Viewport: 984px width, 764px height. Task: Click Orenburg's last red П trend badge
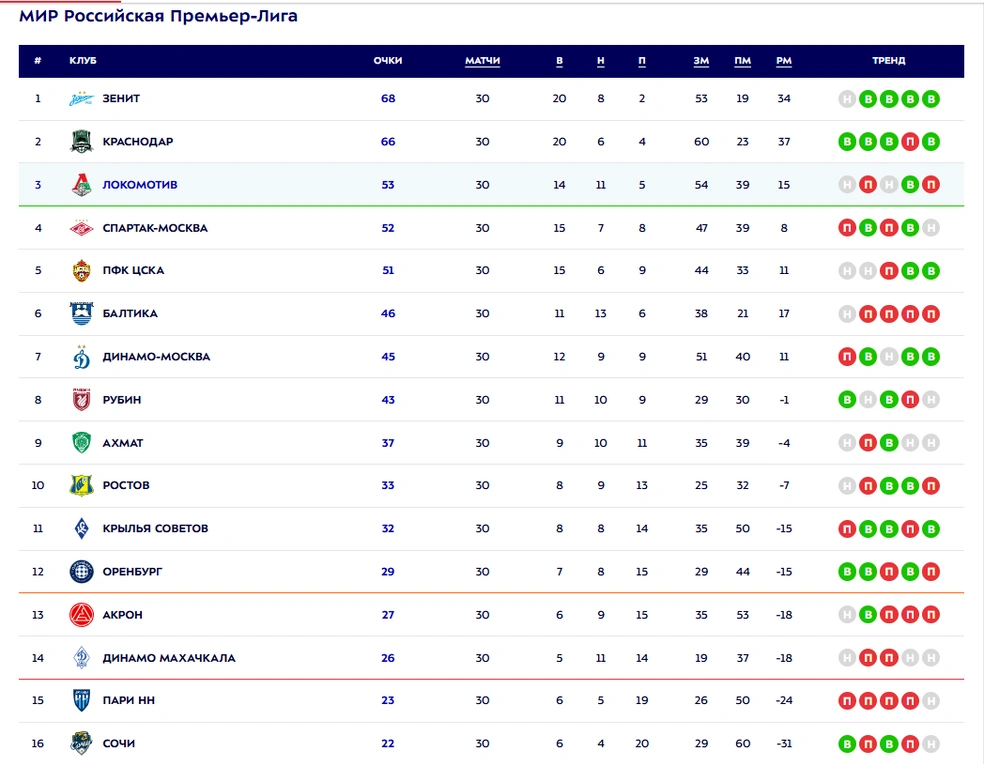(x=931, y=572)
